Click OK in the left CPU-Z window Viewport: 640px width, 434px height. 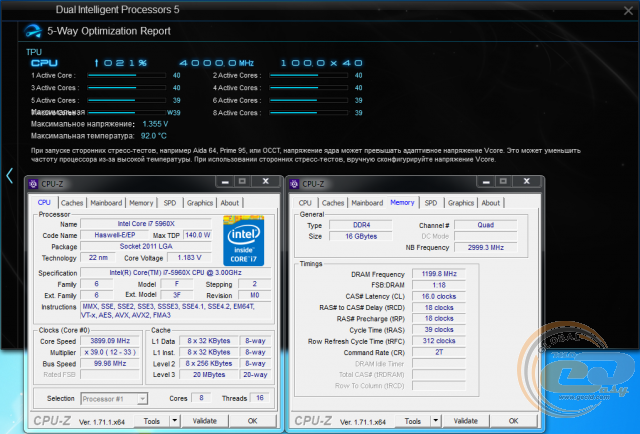[x=253, y=421]
